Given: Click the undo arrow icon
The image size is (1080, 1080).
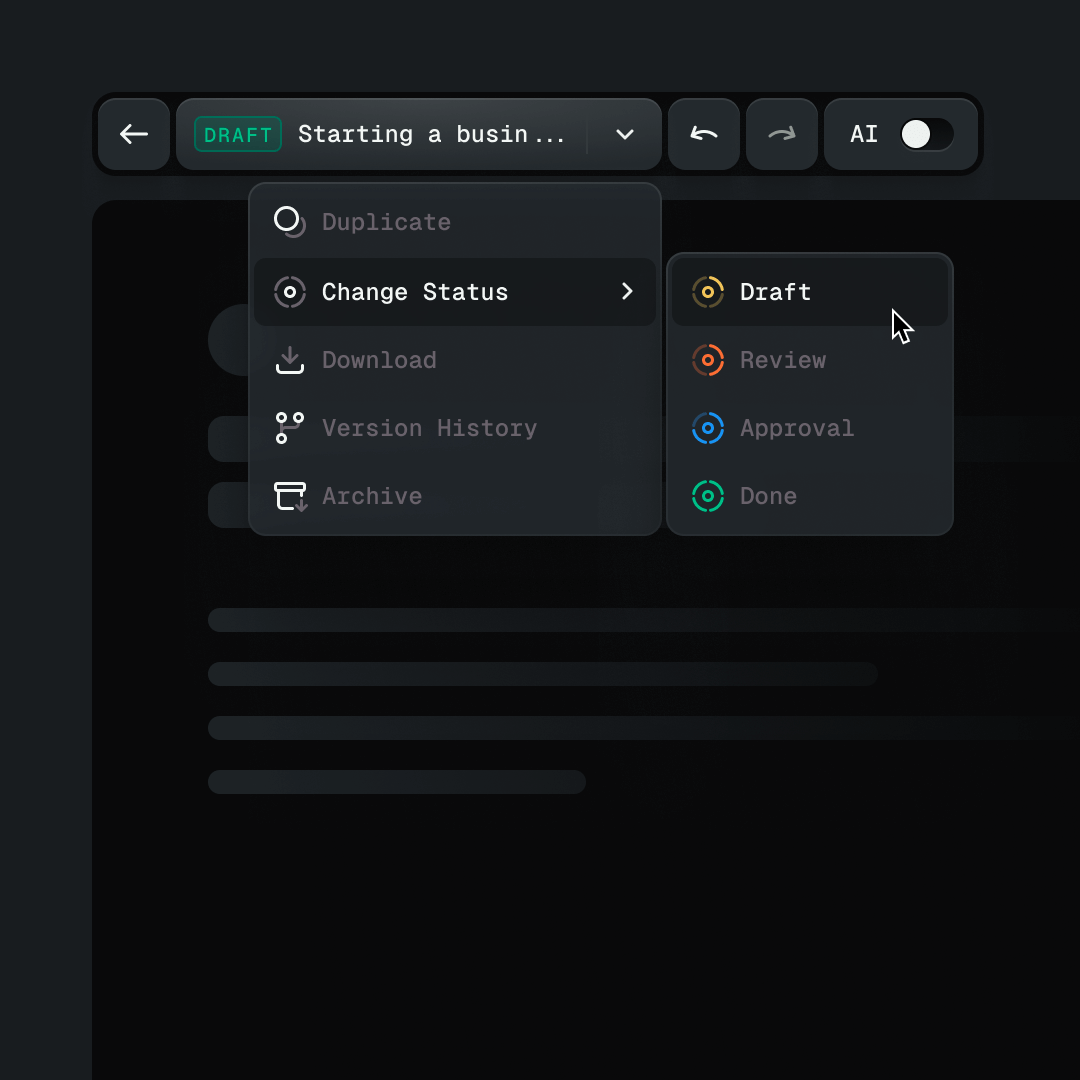Looking at the screenshot, I should point(704,134).
